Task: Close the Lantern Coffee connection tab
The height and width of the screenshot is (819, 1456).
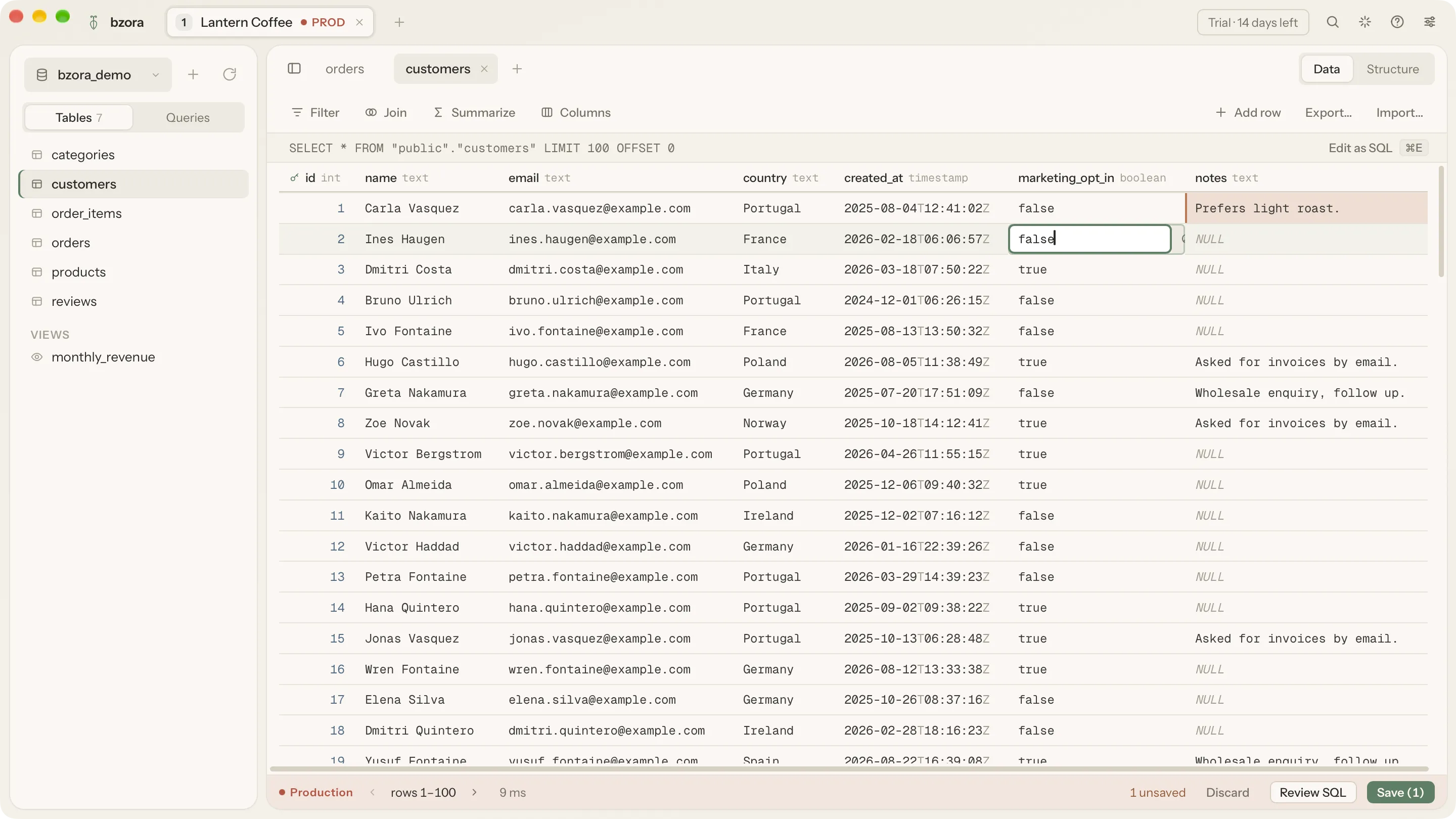Action: click(359, 22)
